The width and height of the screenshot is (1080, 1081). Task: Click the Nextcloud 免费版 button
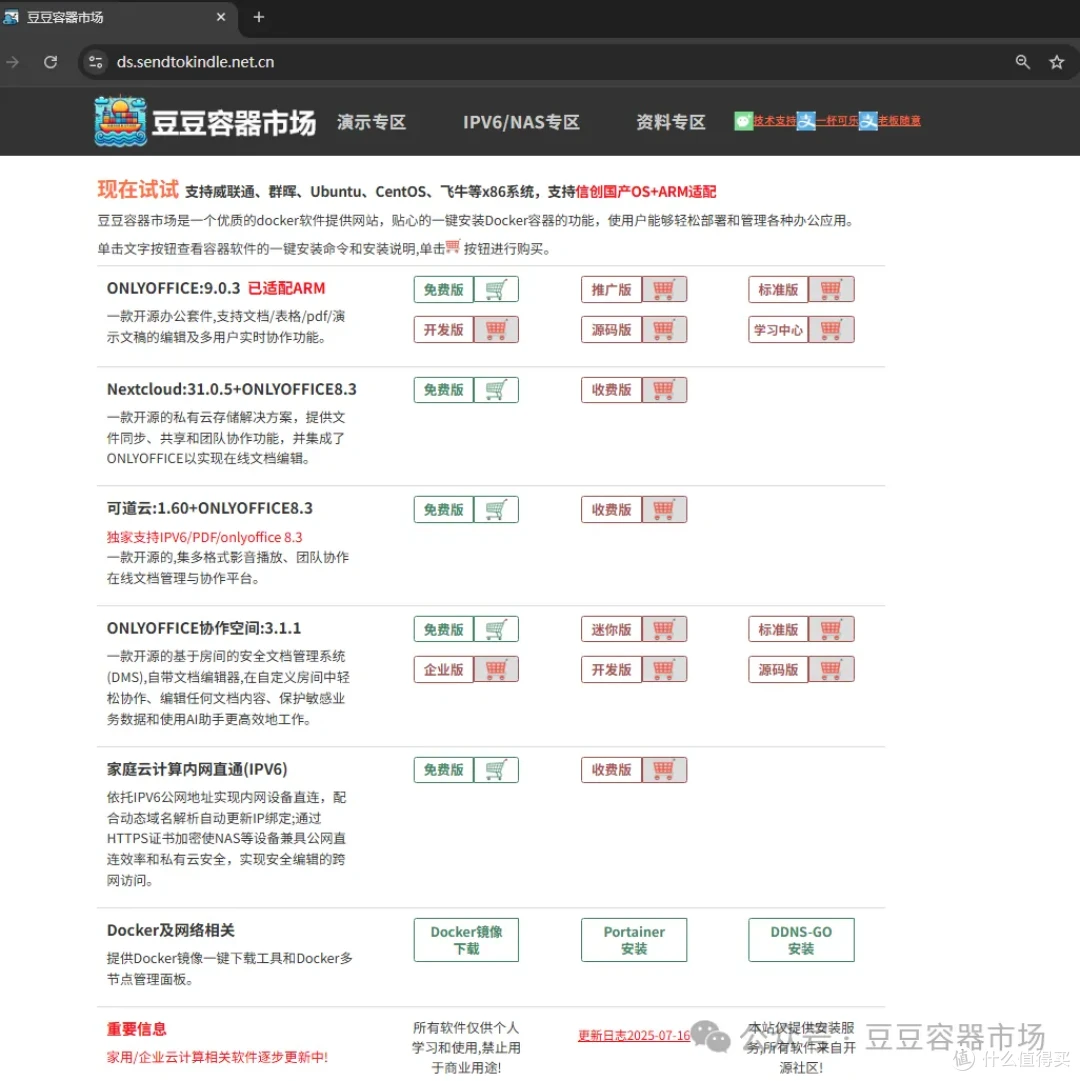point(444,390)
